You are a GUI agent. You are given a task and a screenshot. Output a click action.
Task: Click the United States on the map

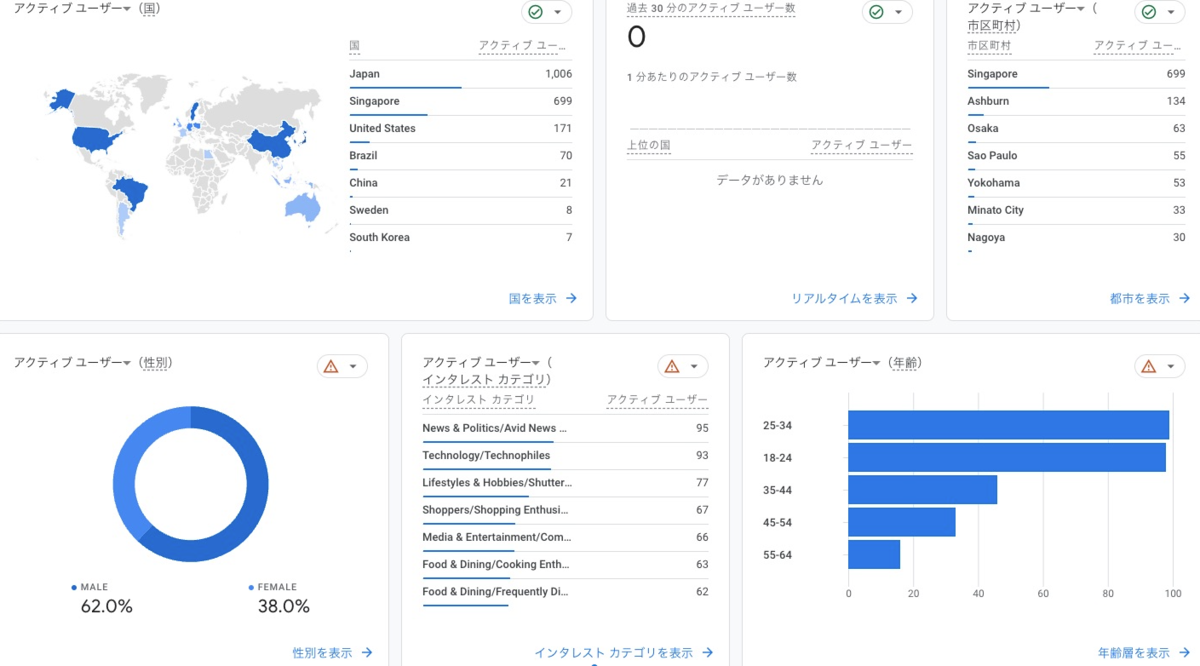(x=95, y=138)
